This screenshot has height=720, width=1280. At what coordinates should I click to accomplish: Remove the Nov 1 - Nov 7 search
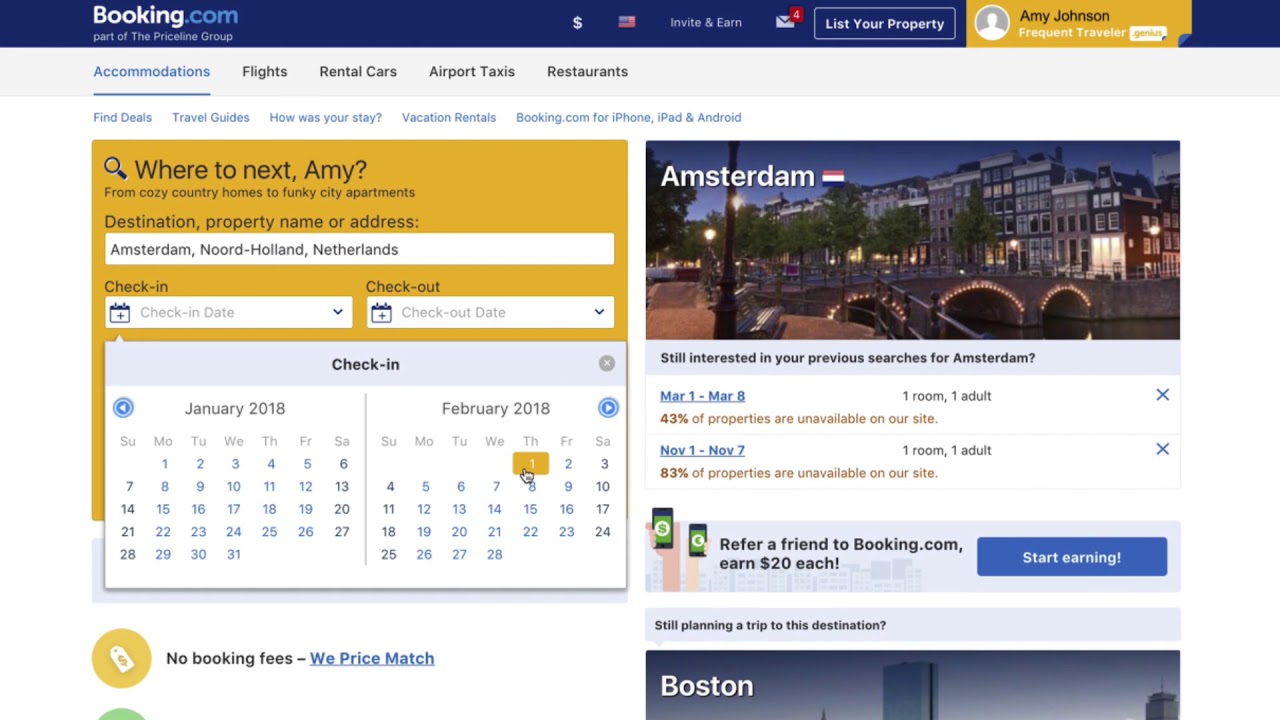tap(1162, 449)
